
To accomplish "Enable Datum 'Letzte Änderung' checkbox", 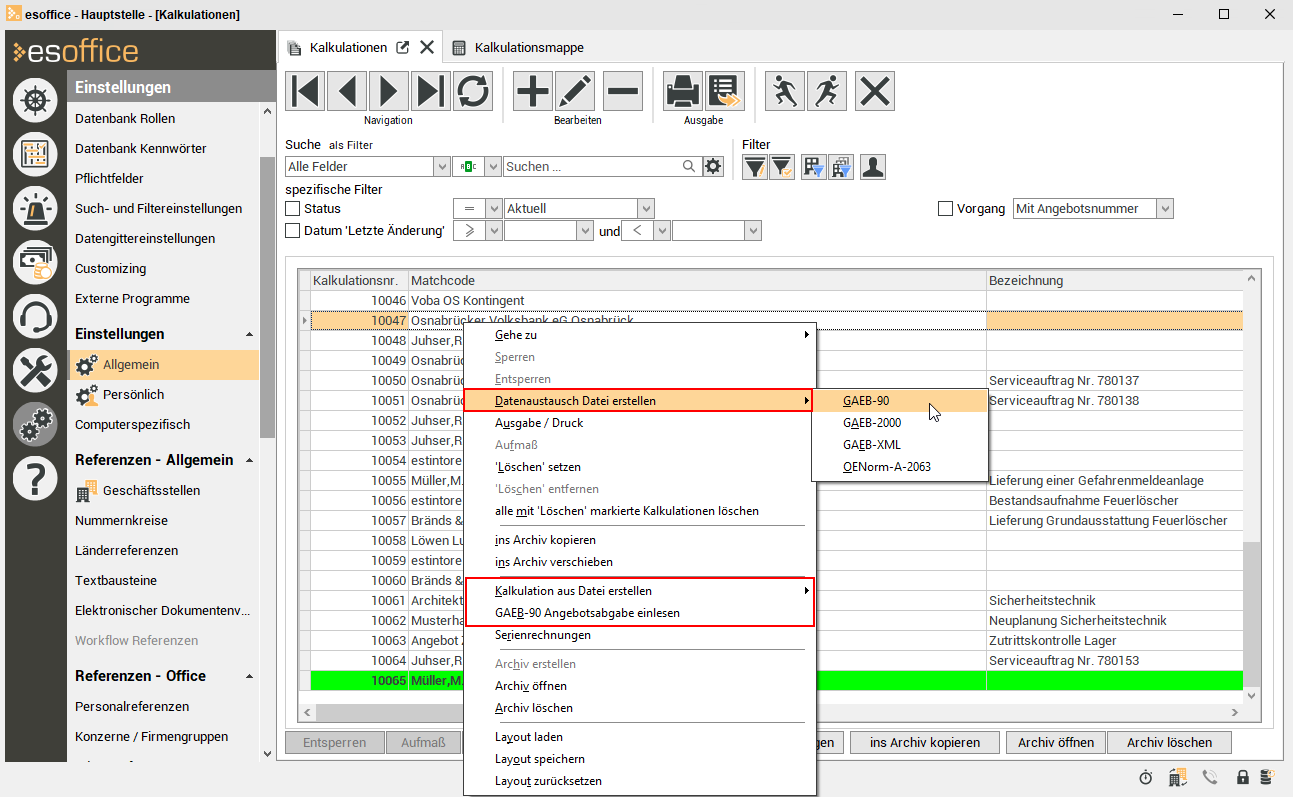I will (293, 231).
